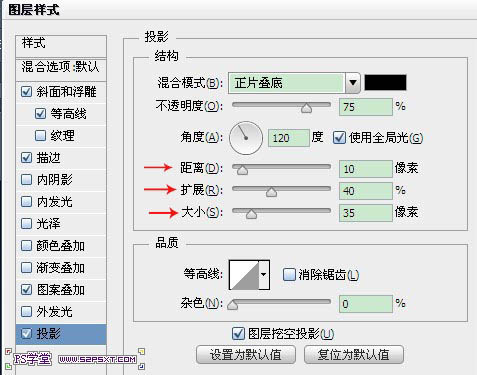Enable the 内阴影 checkbox
477x375 pixels.
pos(26,180)
